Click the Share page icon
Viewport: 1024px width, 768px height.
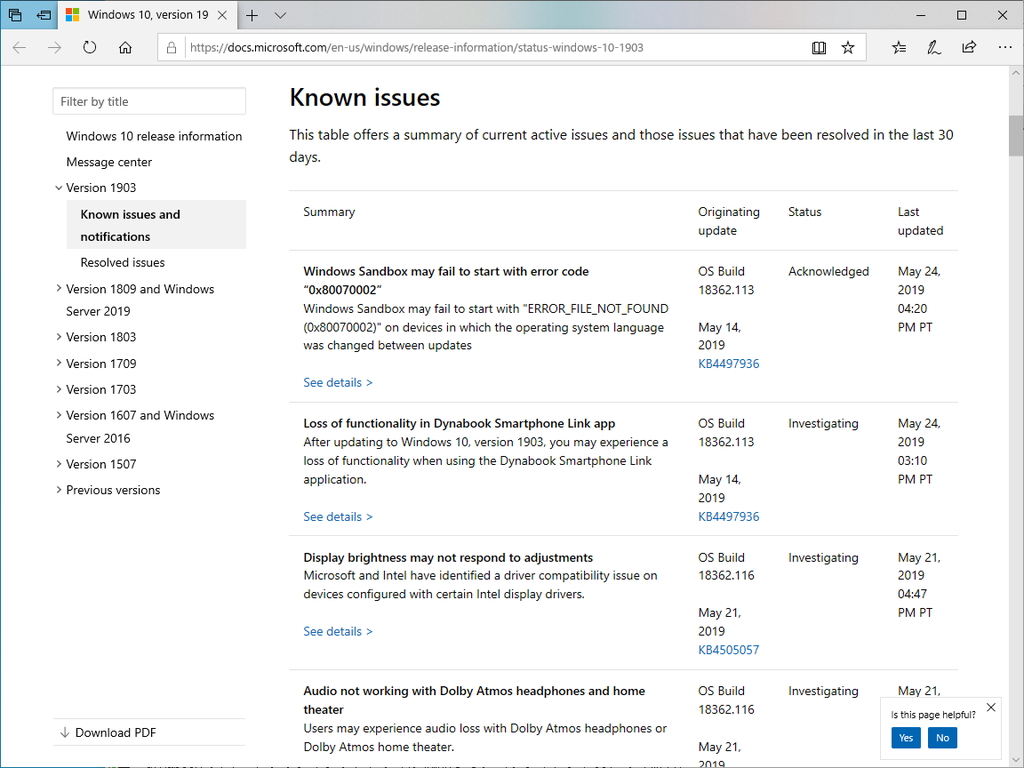tap(969, 47)
